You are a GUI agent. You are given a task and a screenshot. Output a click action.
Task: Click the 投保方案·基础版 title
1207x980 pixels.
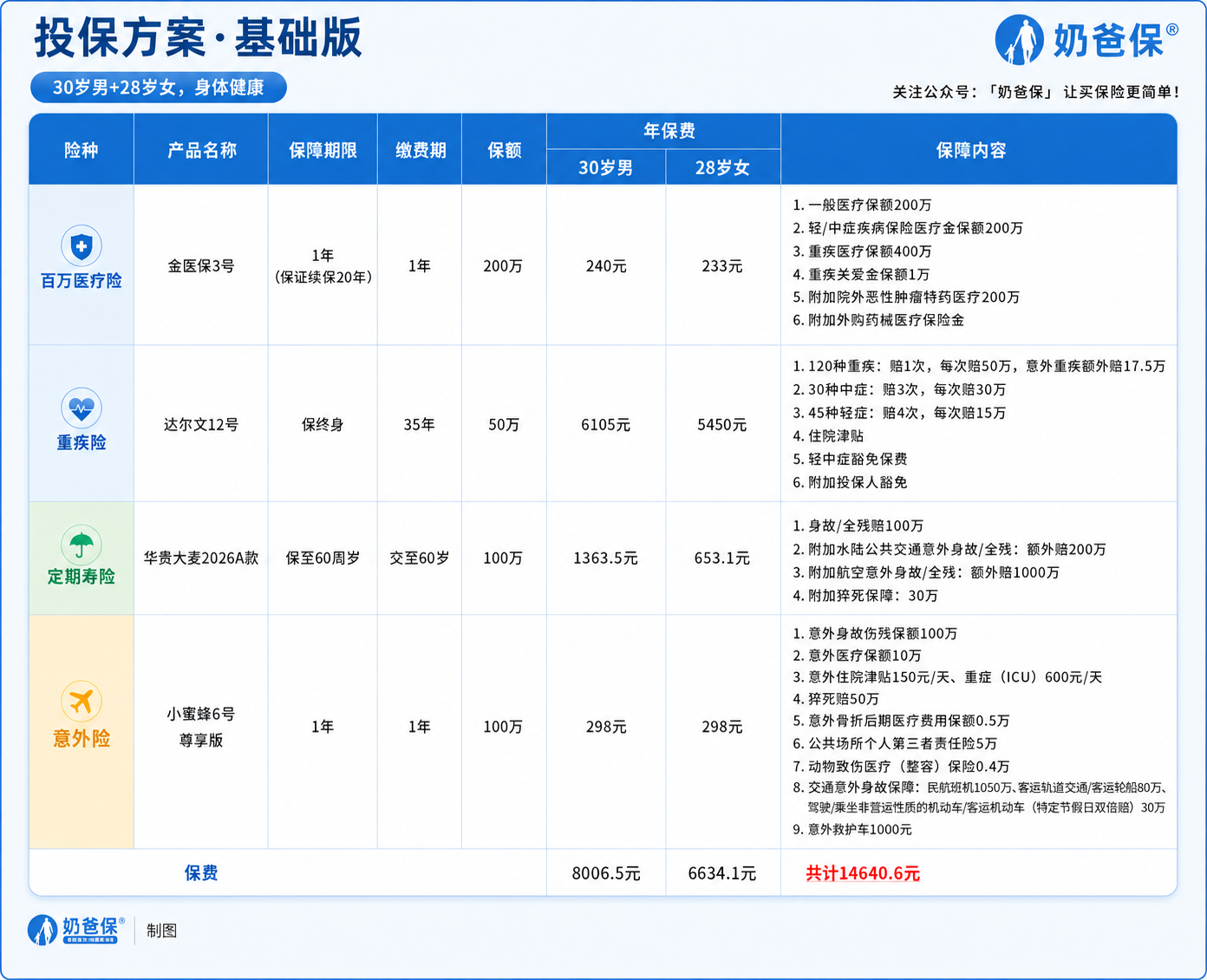(x=198, y=37)
